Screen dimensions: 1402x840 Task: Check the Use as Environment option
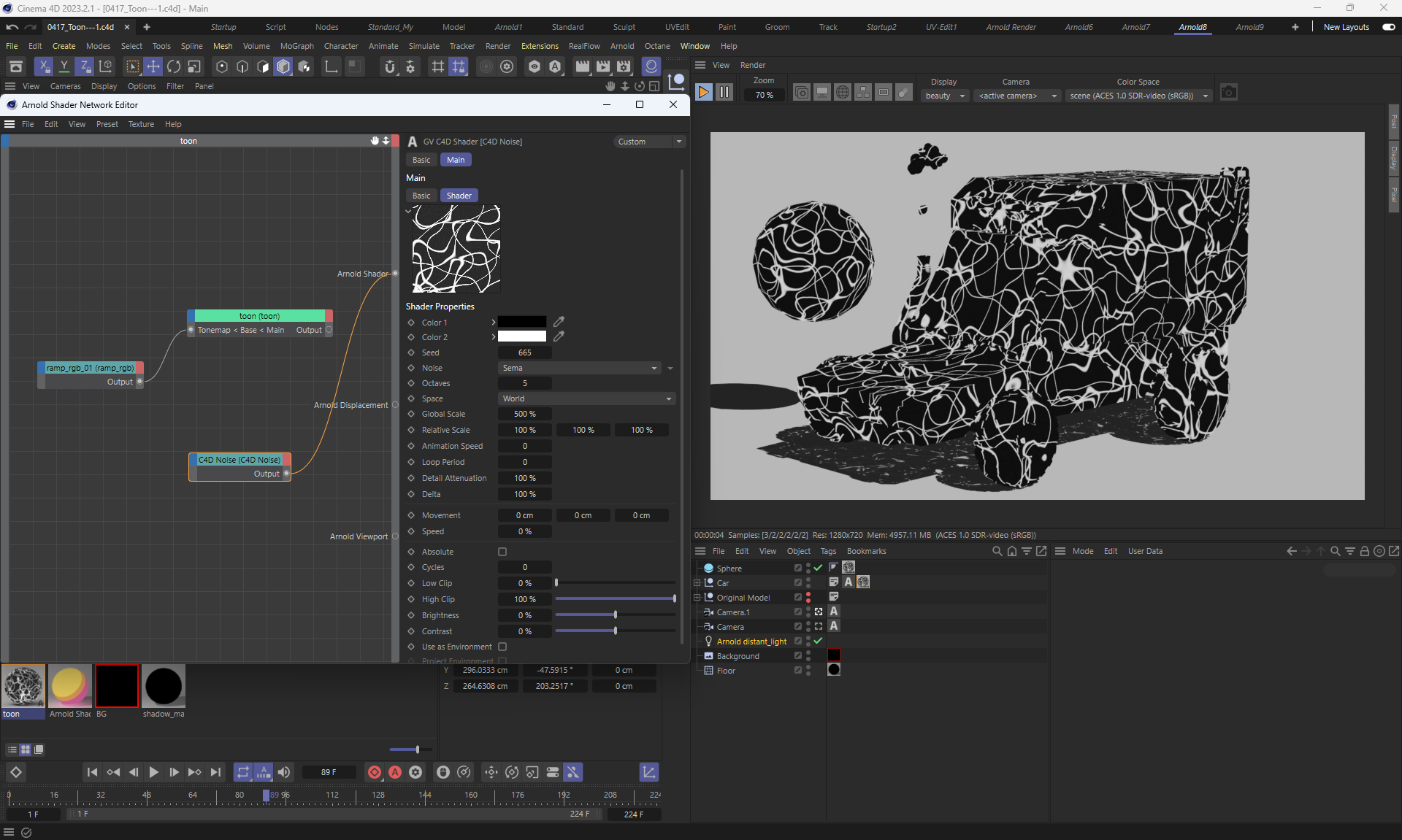[502, 647]
